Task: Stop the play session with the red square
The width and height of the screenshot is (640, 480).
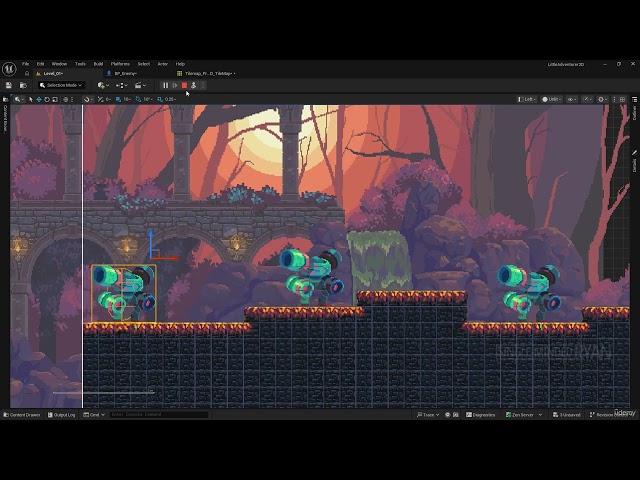Action: point(184,85)
